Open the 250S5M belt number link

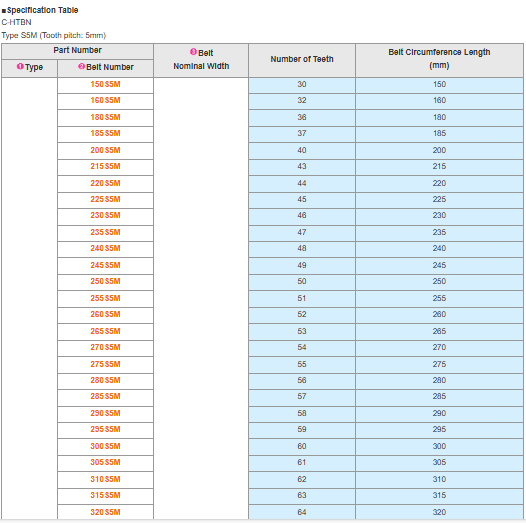pyautogui.click(x=105, y=281)
